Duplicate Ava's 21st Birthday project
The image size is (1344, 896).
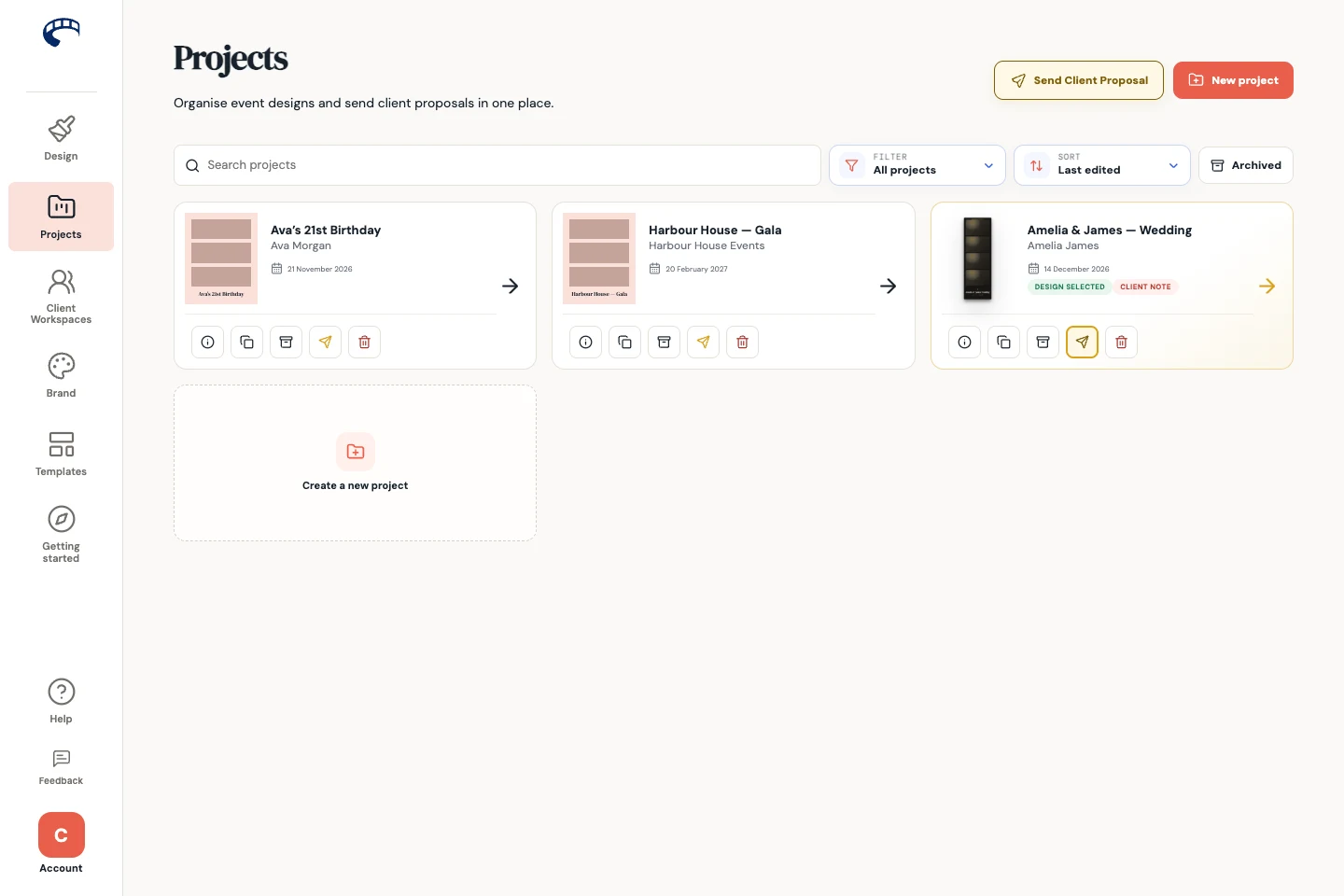point(246,342)
